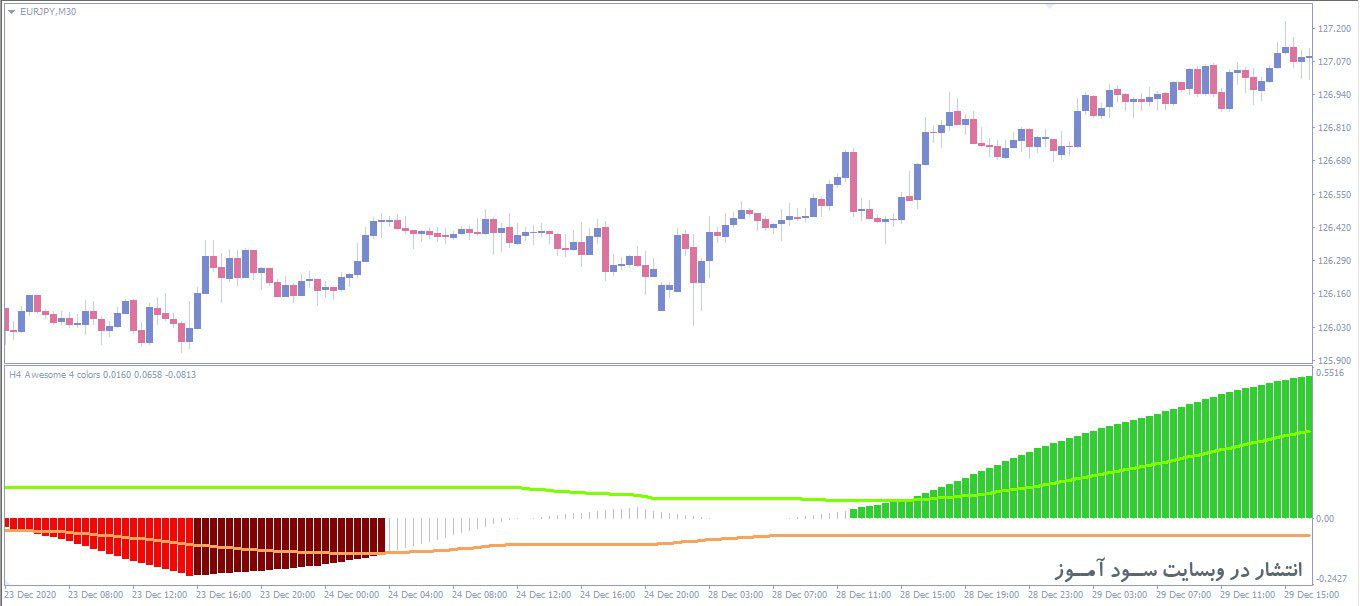Select the 127.200 price level on the scale
The image size is (1360, 606).
pyautogui.click(x=1334, y=31)
